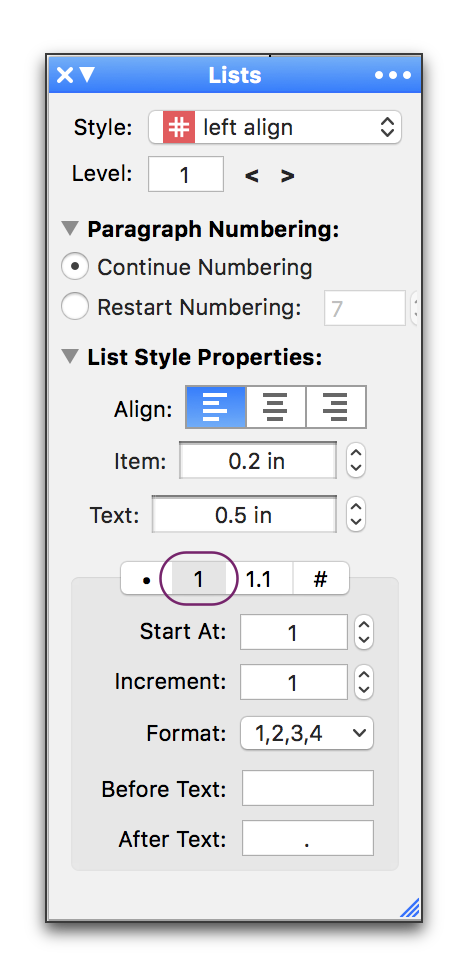Select right alignment icon
The image size is (469, 975).
336,407
